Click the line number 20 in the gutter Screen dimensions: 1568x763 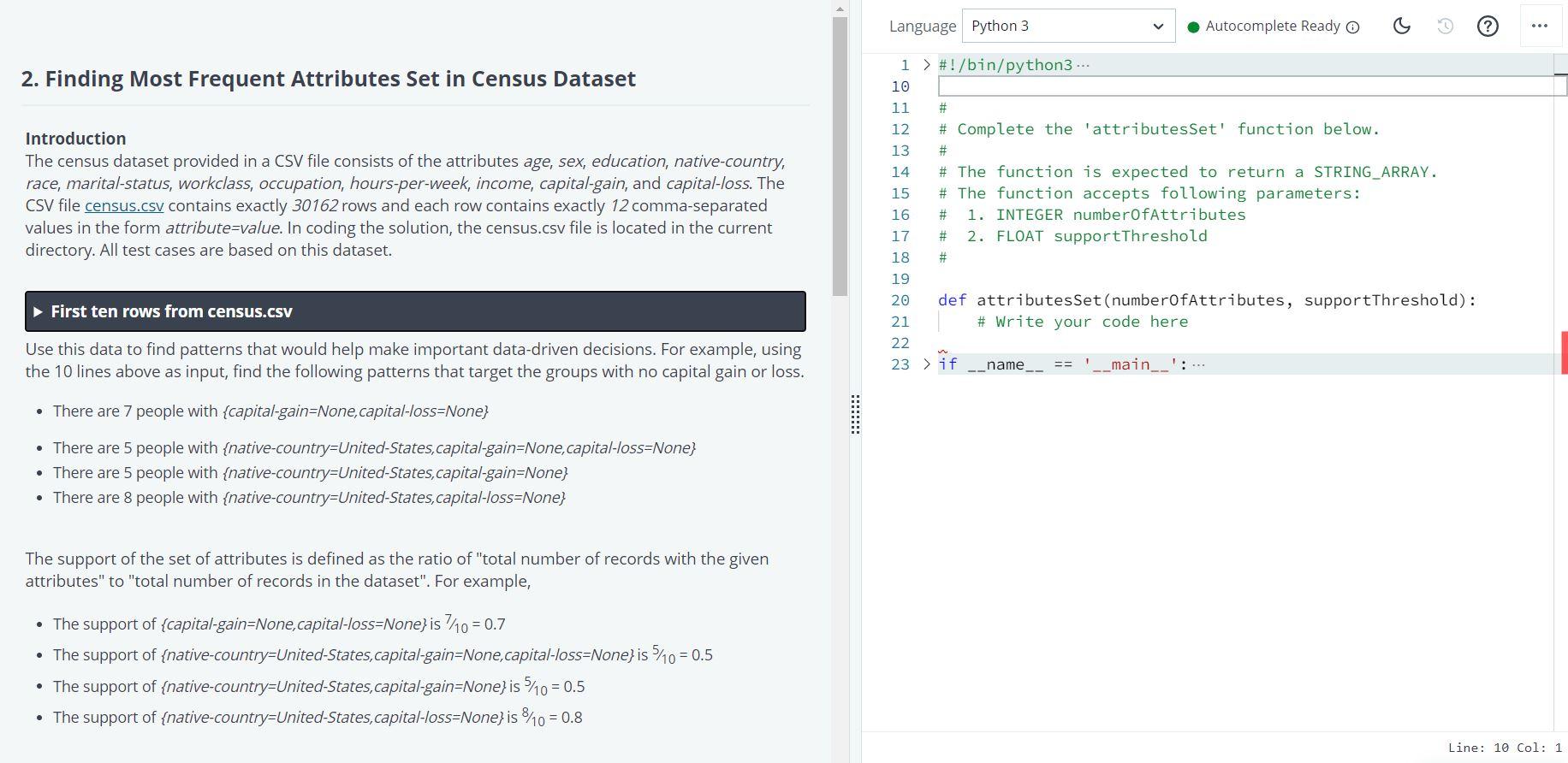(x=900, y=300)
